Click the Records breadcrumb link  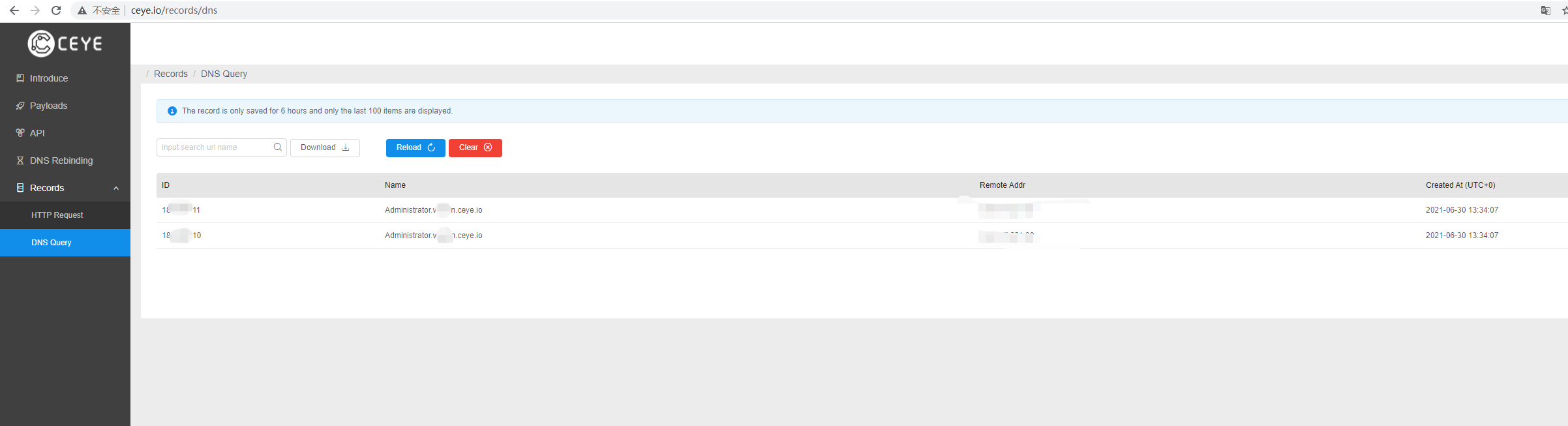(171, 74)
